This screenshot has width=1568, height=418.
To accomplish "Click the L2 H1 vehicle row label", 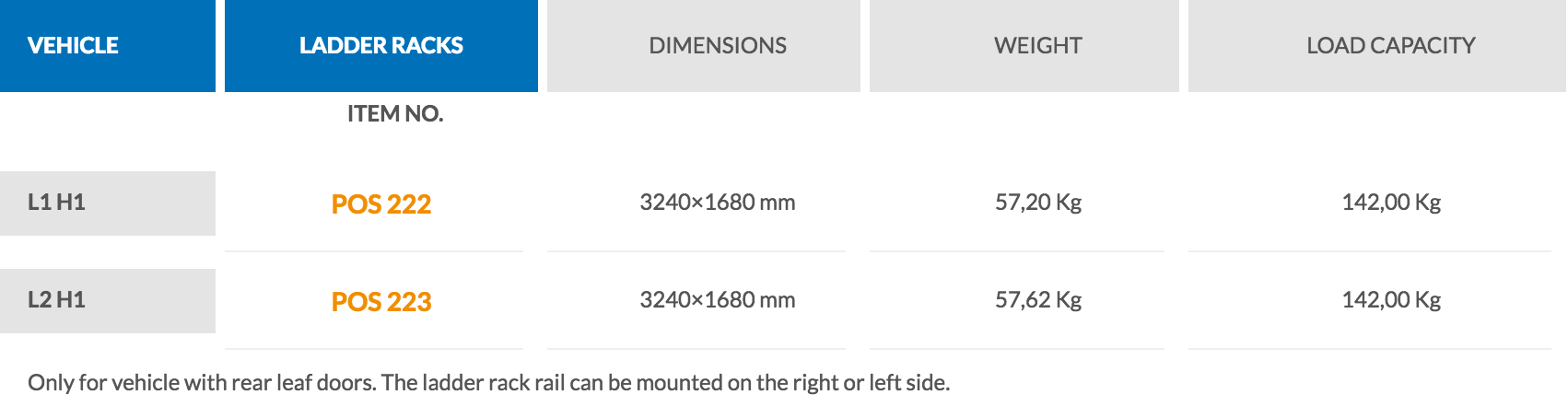I will pyautogui.click(x=56, y=300).
